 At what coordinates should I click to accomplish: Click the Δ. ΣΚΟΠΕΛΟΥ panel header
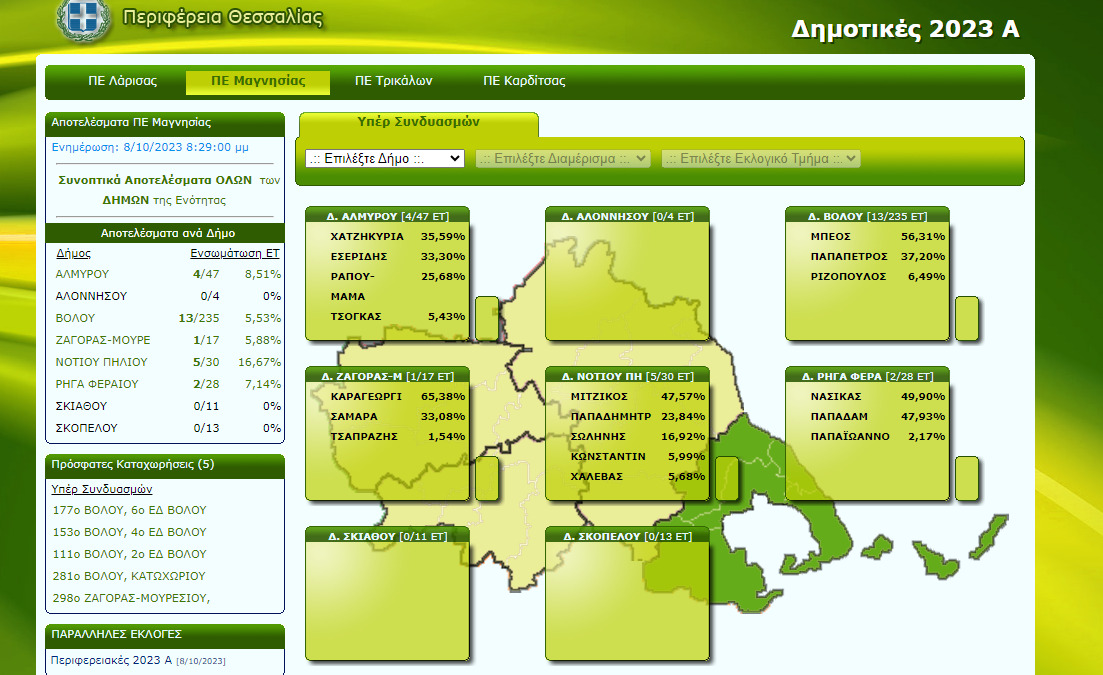click(x=627, y=536)
